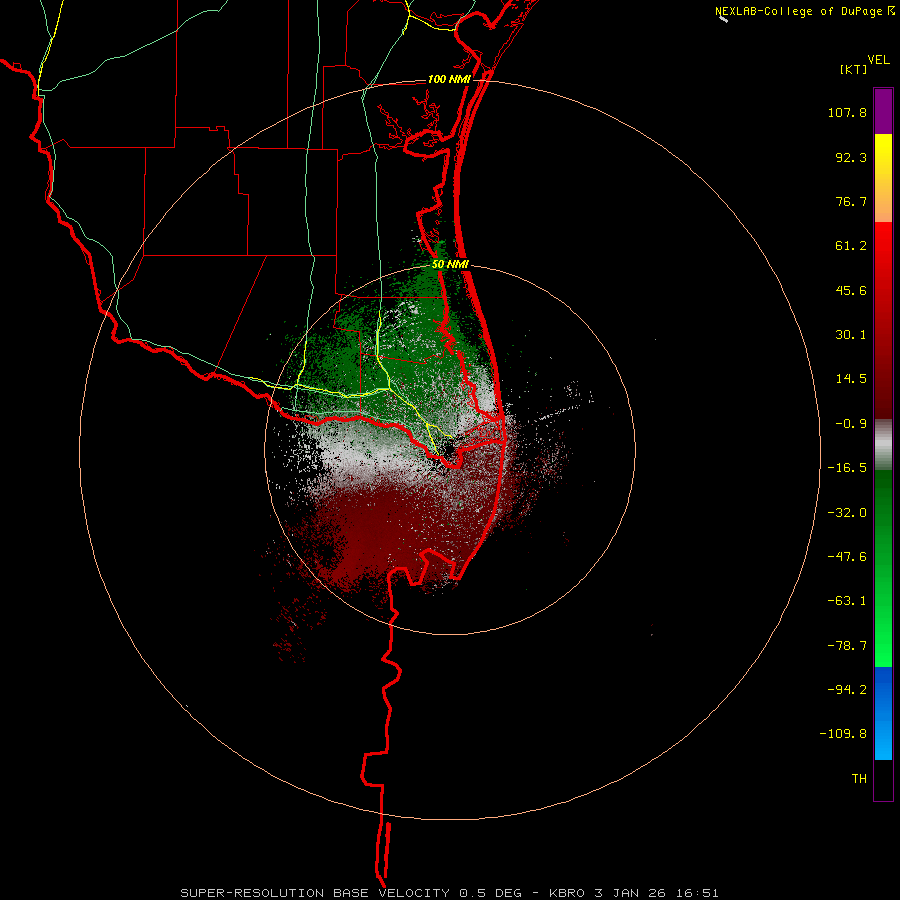The image size is (900, 900).
Task: Click the 100 NMI range ring label
Action: 449,79
